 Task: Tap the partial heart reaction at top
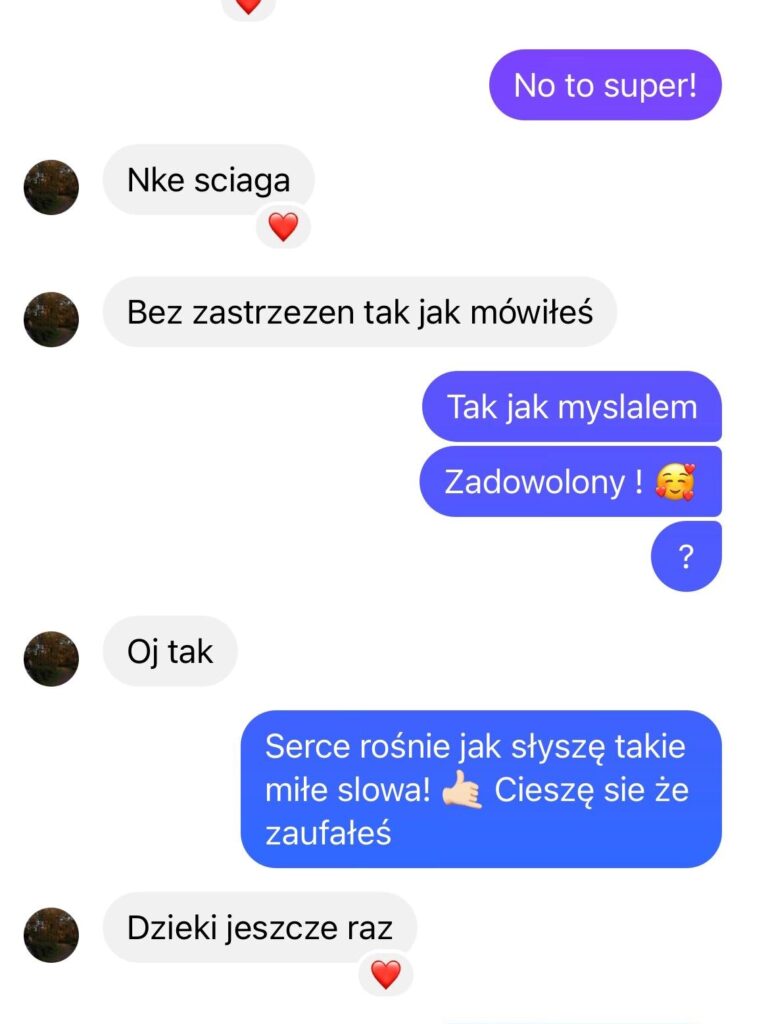tap(249, 6)
